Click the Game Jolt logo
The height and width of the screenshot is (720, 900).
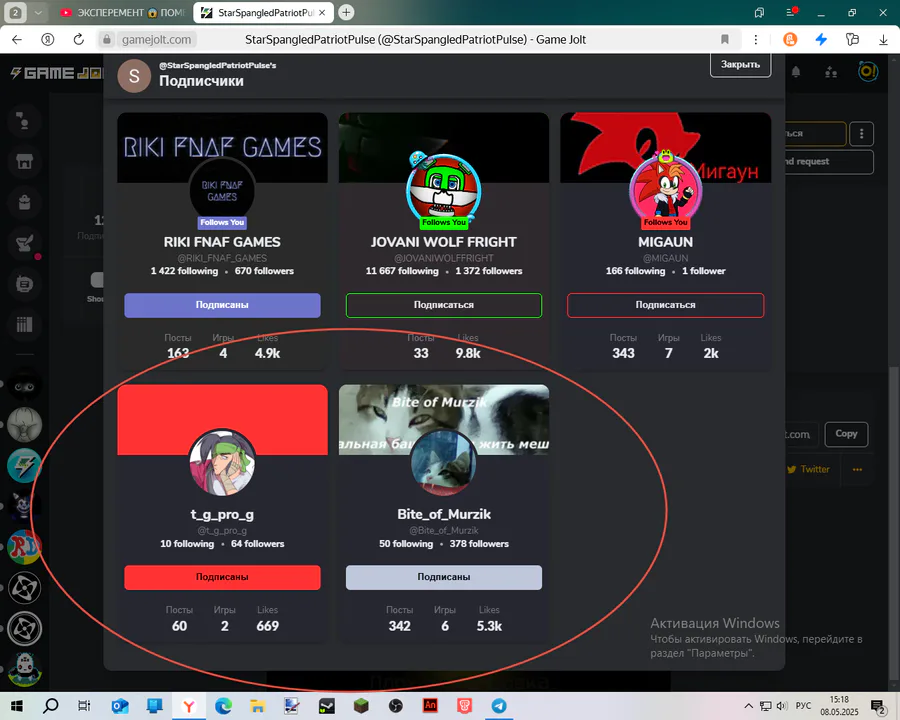tap(56, 73)
